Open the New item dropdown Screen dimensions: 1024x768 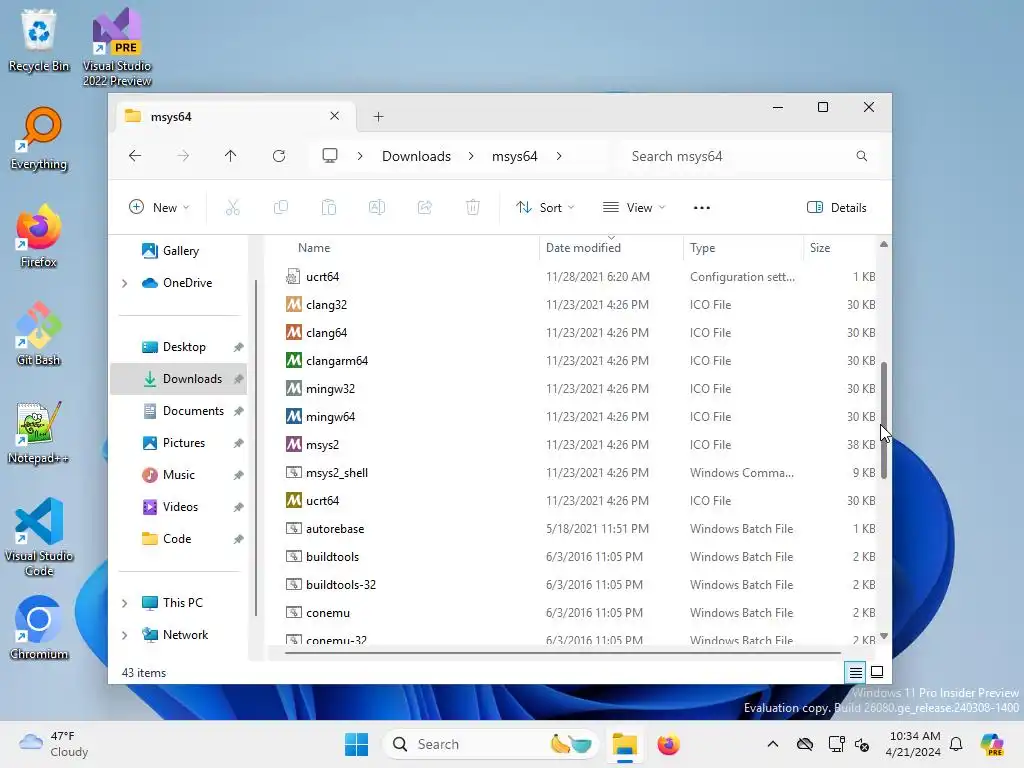(x=159, y=208)
